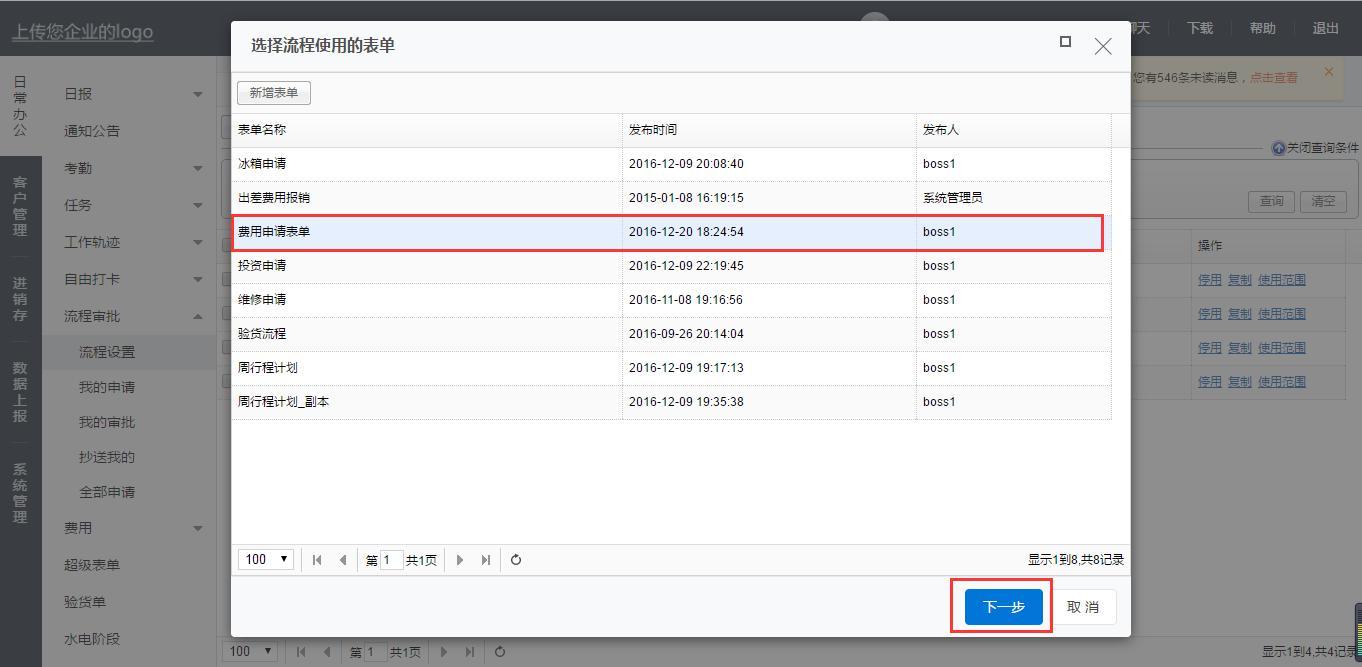Go to first page in dialog pager

317,560
